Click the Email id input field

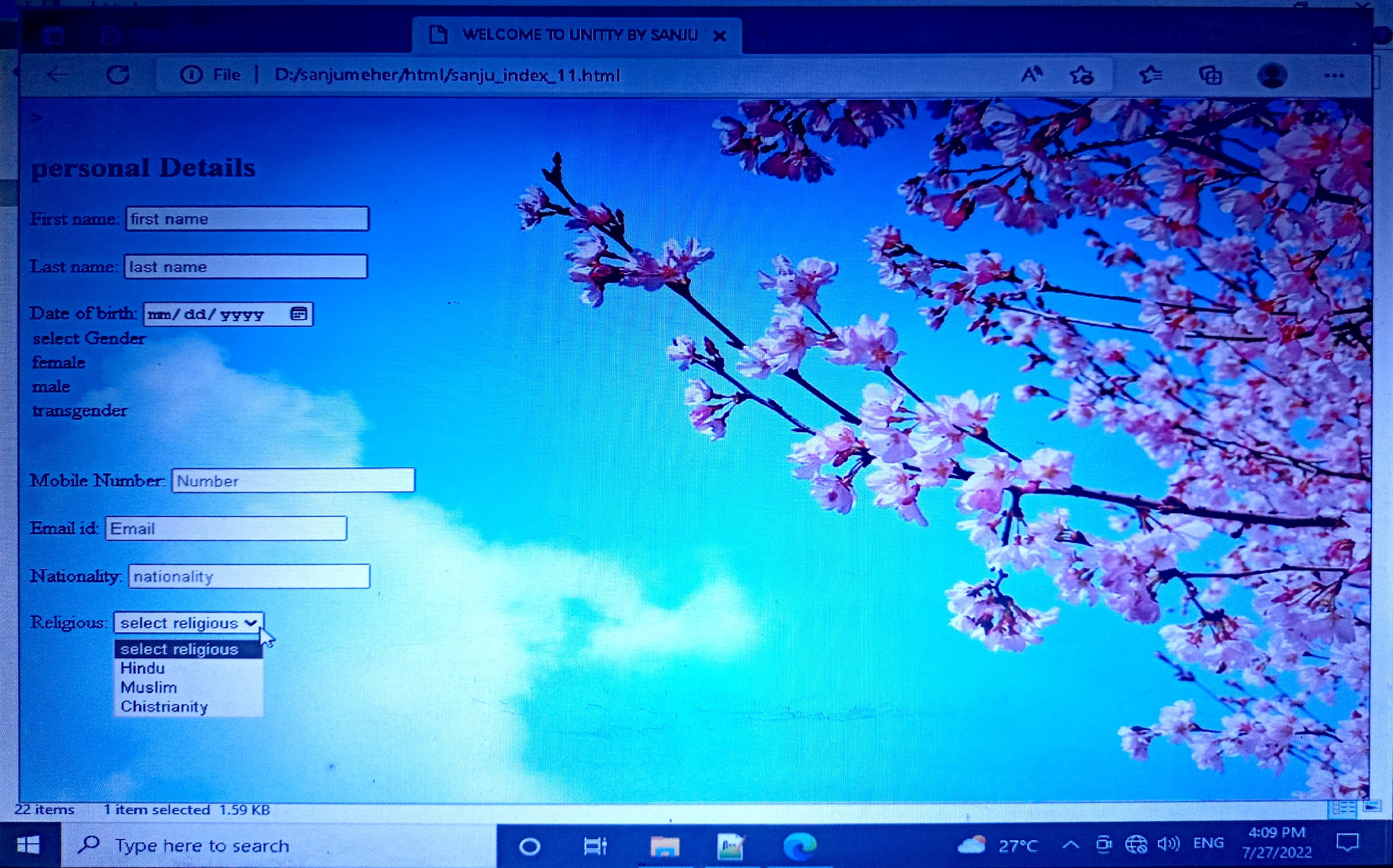click(226, 528)
